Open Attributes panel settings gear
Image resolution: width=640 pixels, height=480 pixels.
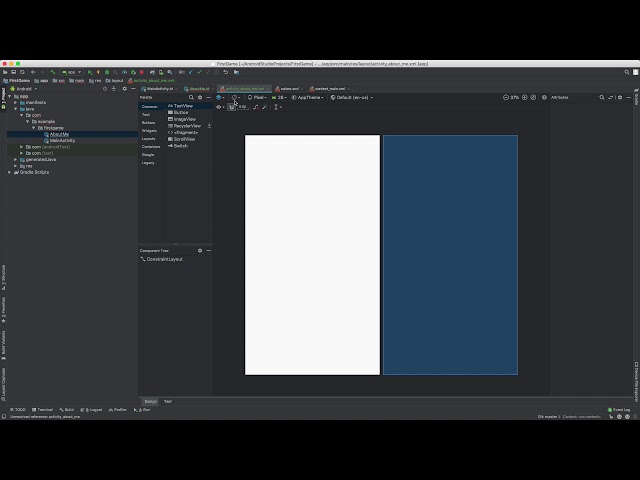pyautogui.click(x=620, y=98)
